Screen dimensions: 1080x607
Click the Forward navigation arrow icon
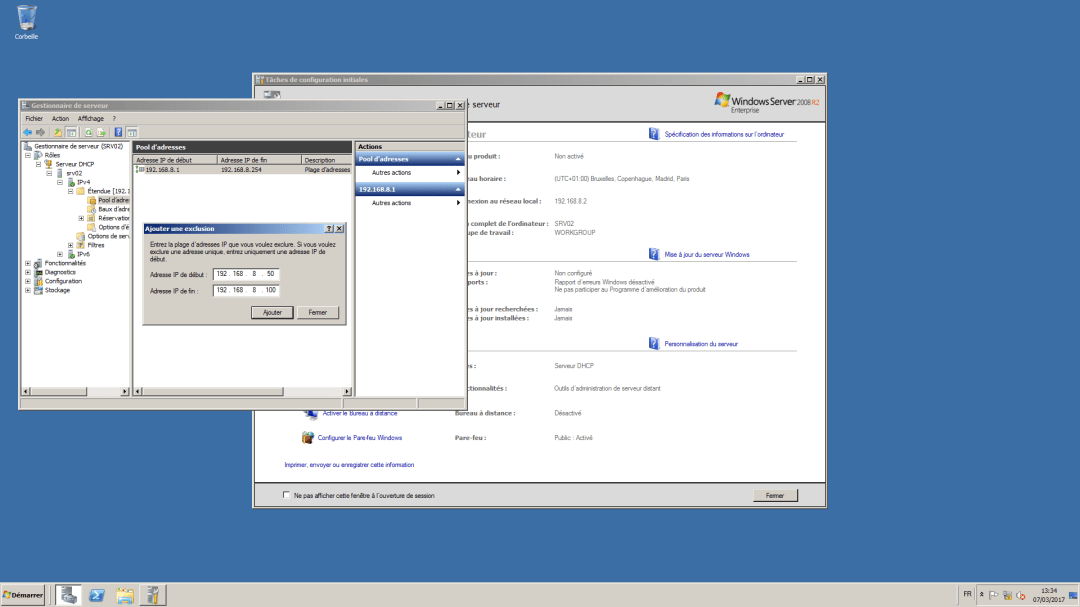40,131
